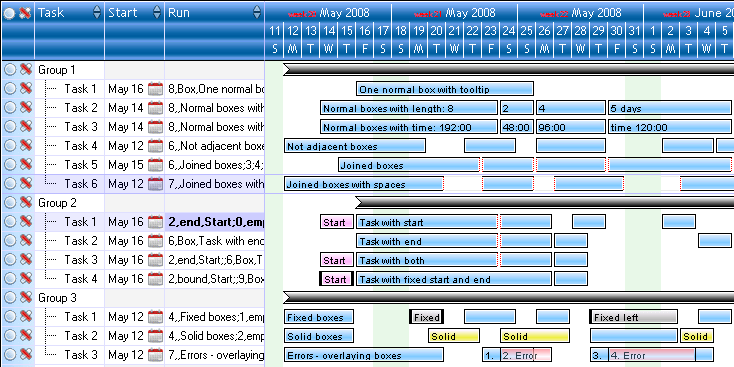Select the 'Solid boxes' row circle
Screen dimensions: 734x367
[x=9, y=336]
